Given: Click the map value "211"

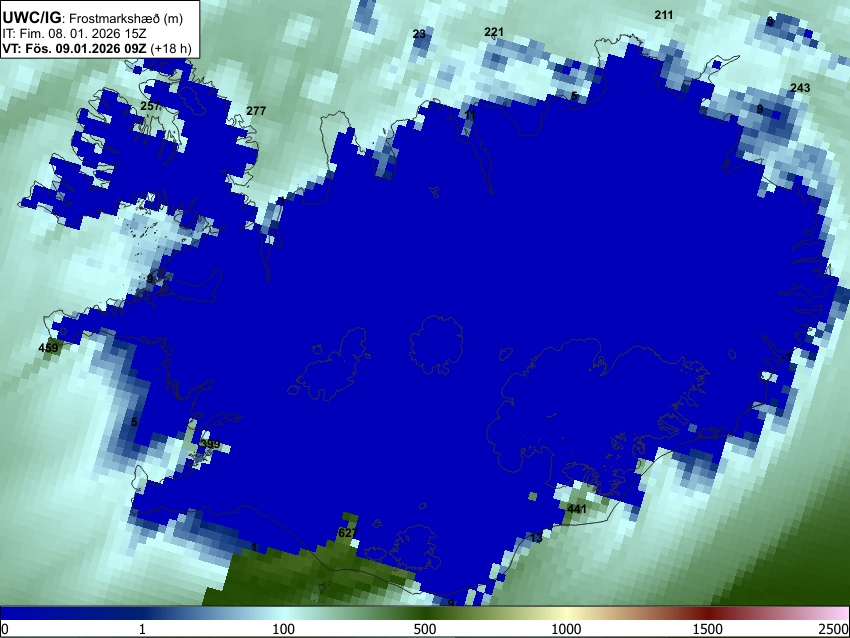Looking at the screenshot, I should click(664, 15).
